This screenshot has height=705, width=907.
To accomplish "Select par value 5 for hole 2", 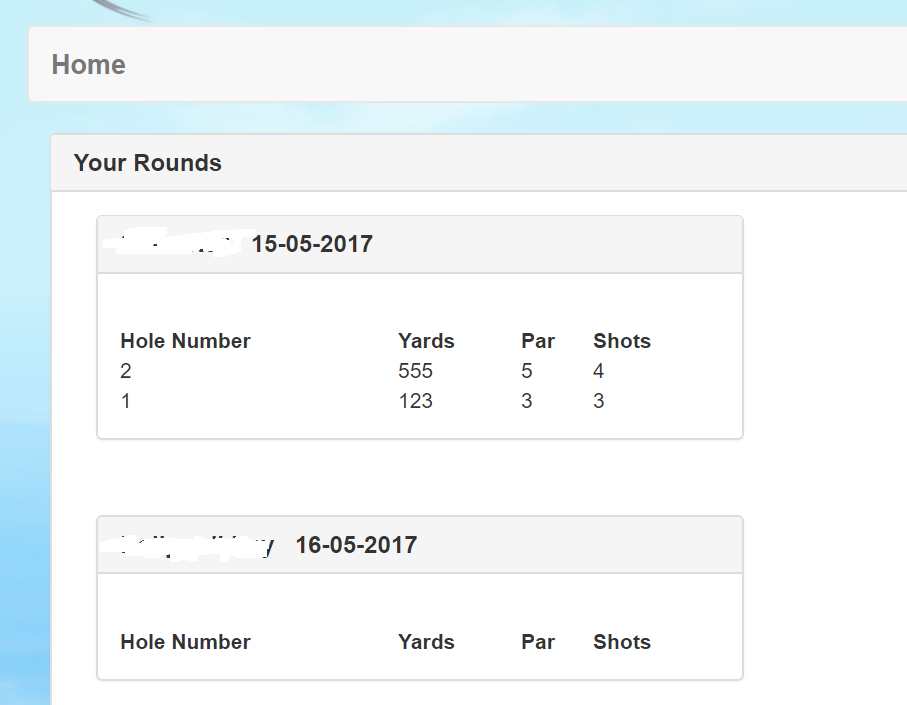I will click(526, 371).
